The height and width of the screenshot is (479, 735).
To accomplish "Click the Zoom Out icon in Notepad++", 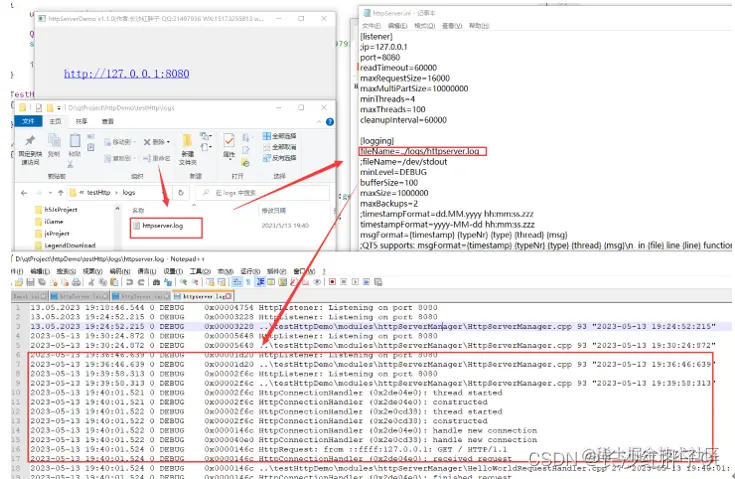I will [x=195, y=282].
